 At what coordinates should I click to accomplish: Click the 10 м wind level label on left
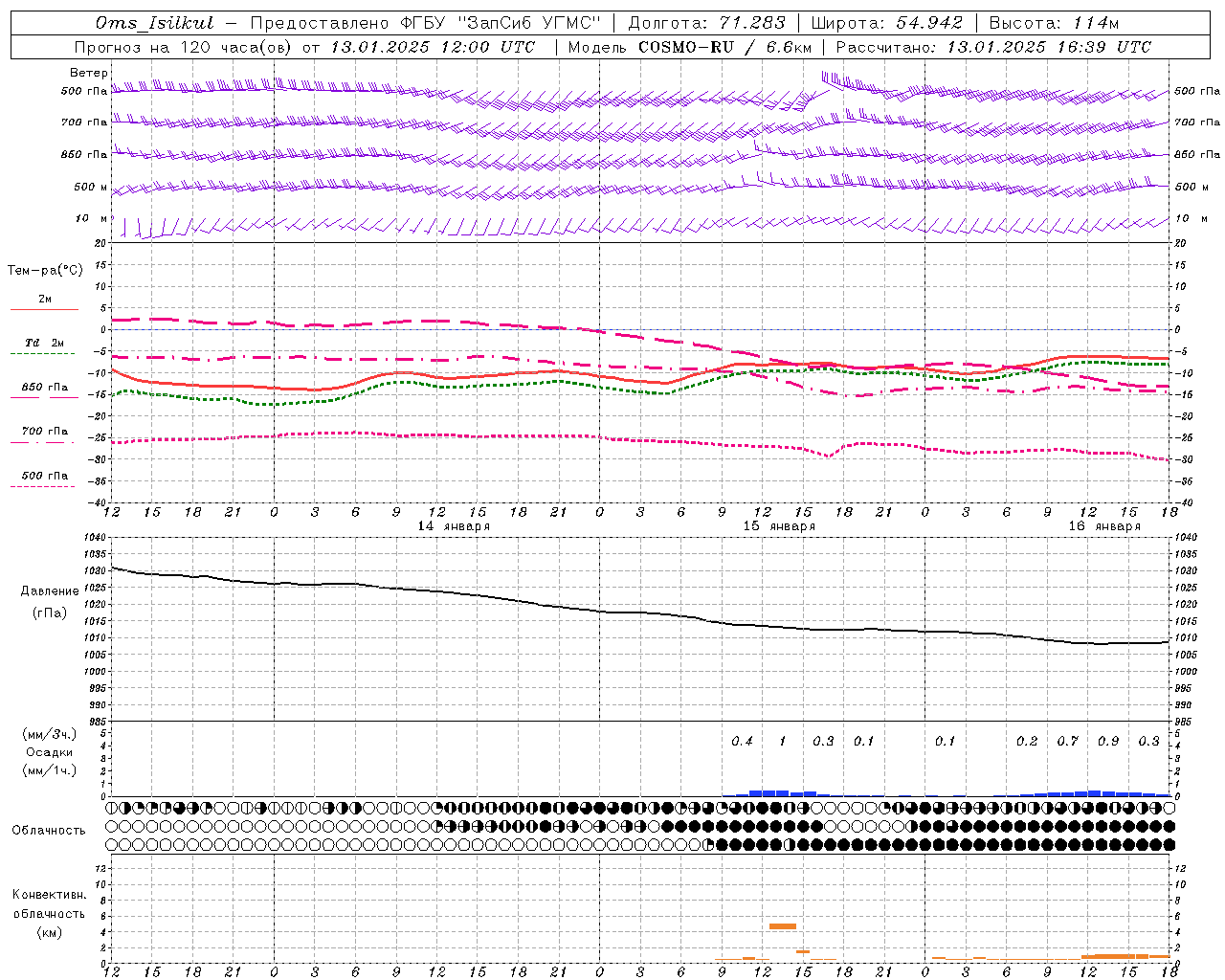[92, 219]
